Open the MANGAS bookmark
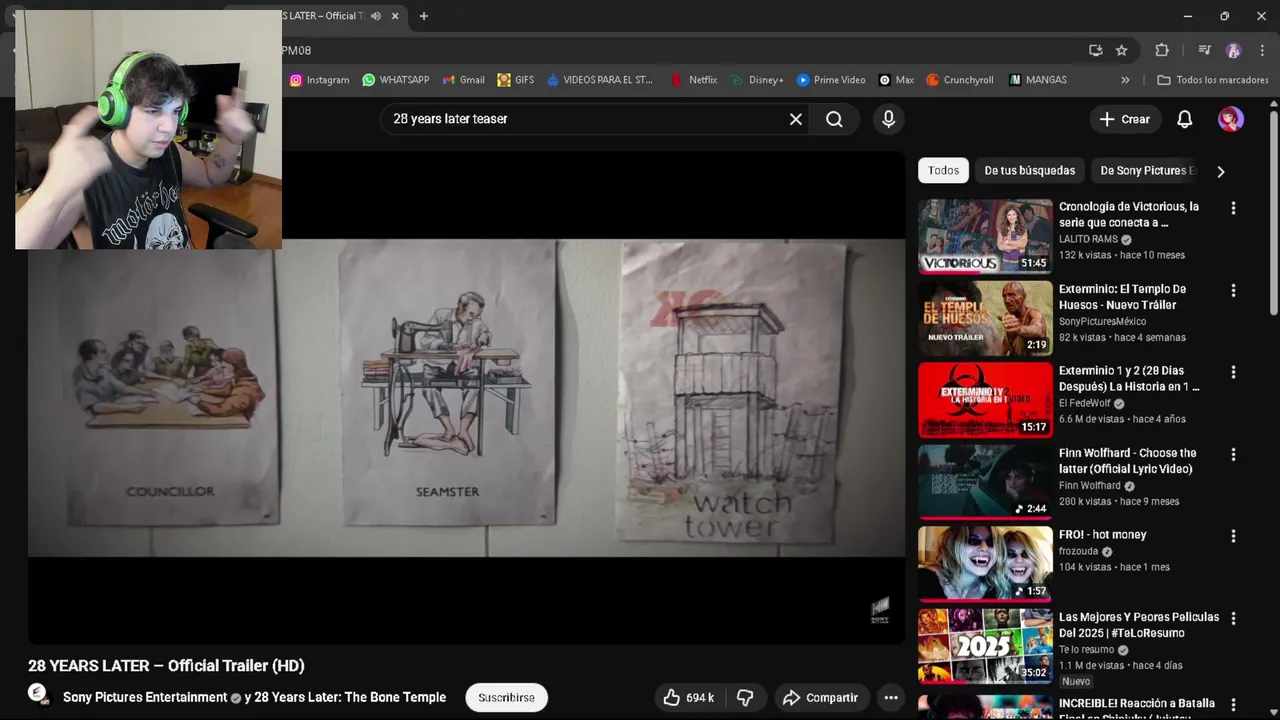The image size is (1280, 720). (x=1038, y=80)
